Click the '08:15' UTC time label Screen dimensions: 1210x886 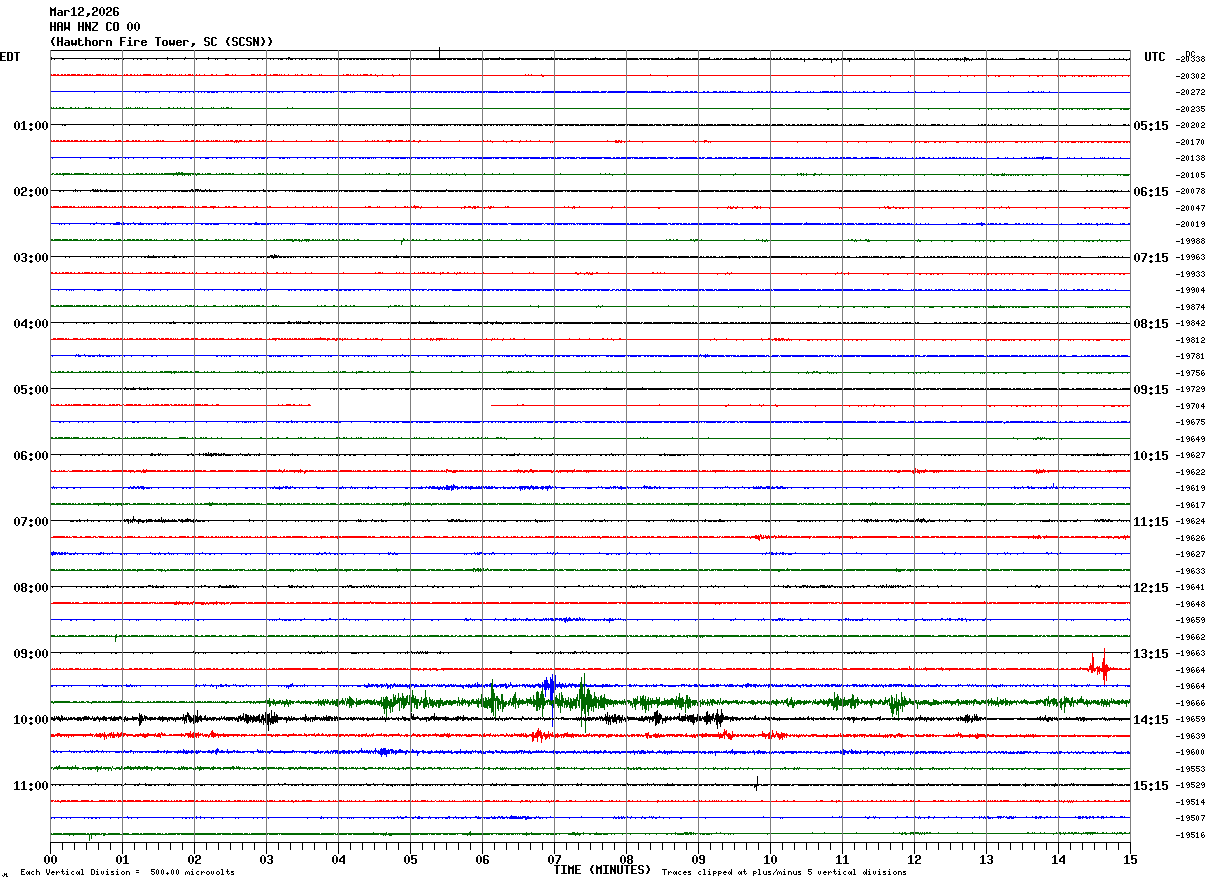1151,324
